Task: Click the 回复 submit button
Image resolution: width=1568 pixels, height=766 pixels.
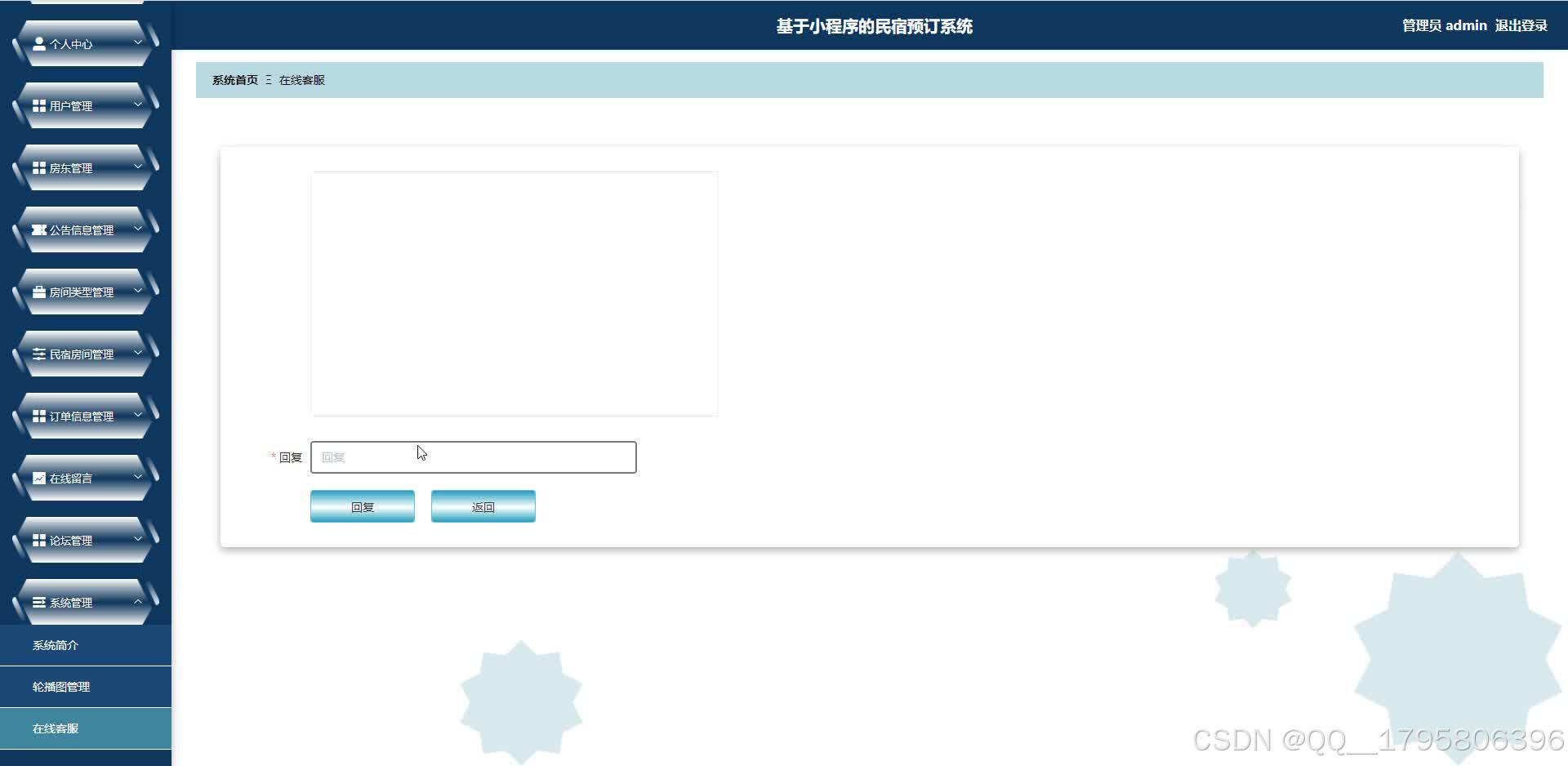Action: [x=362, y=505]
